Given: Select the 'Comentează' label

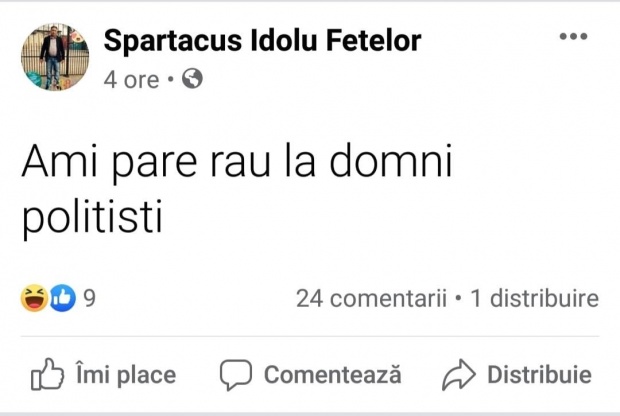Looking at the screenshot, I should [332, 376].
